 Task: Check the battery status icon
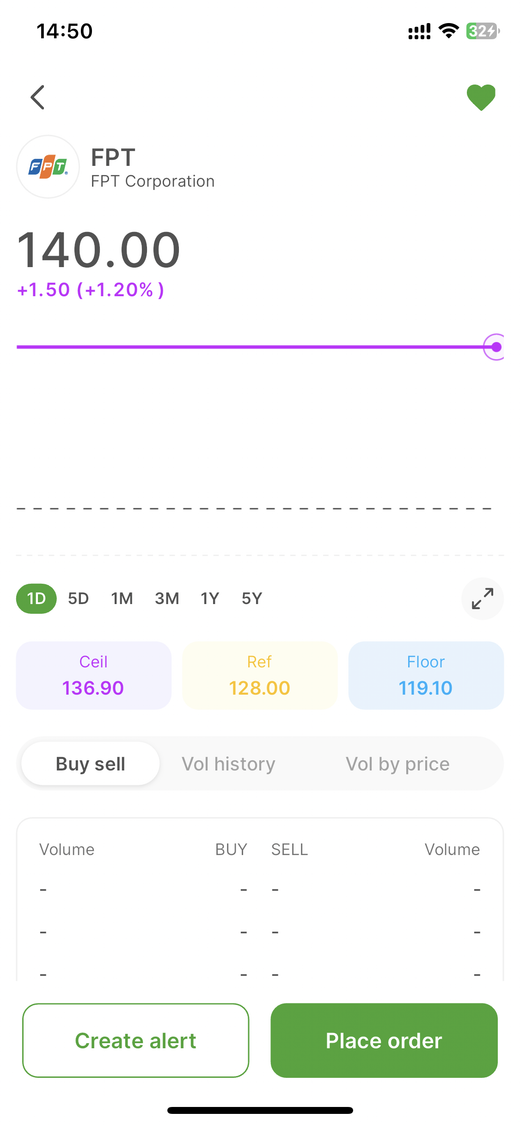tap(482, 31)
